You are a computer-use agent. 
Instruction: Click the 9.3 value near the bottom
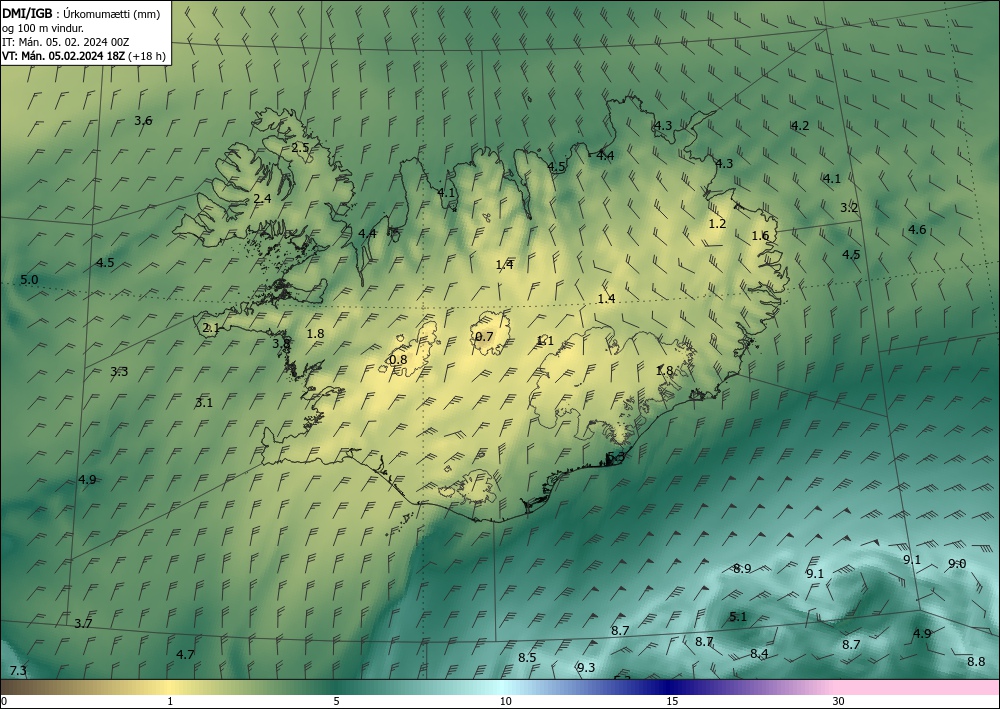585,667
